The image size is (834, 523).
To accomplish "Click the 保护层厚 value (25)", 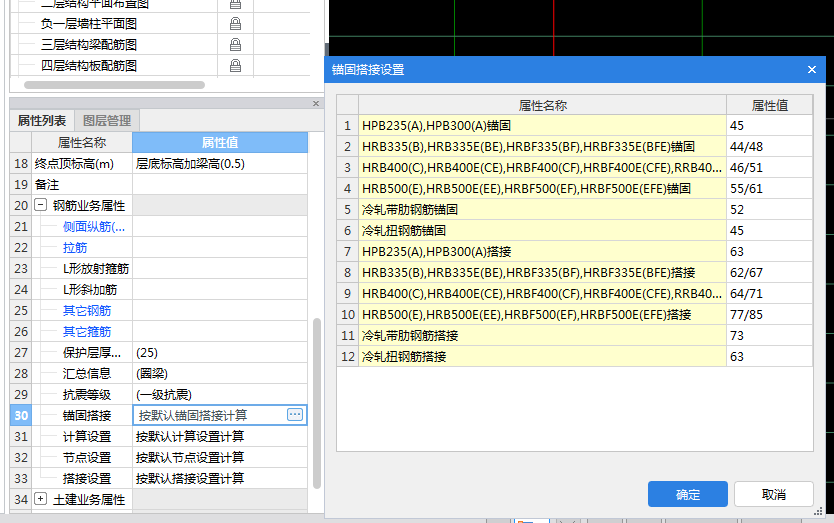I will pos(220,352).
